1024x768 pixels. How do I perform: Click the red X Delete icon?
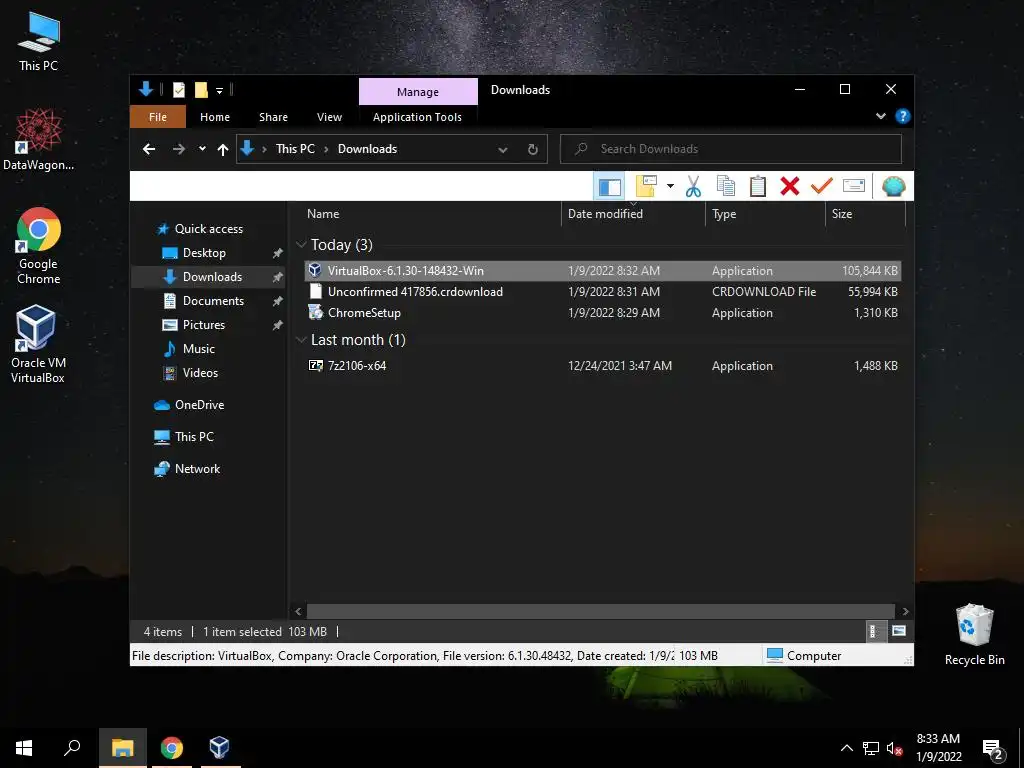790,186
